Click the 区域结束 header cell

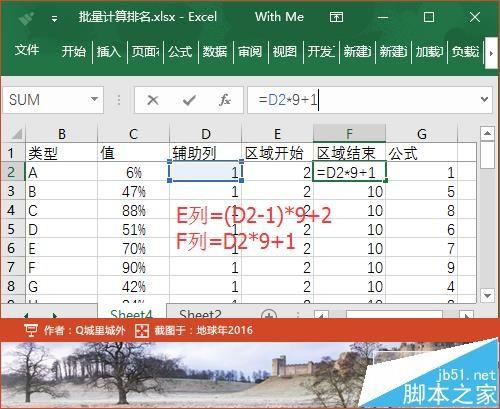[349, 153]
